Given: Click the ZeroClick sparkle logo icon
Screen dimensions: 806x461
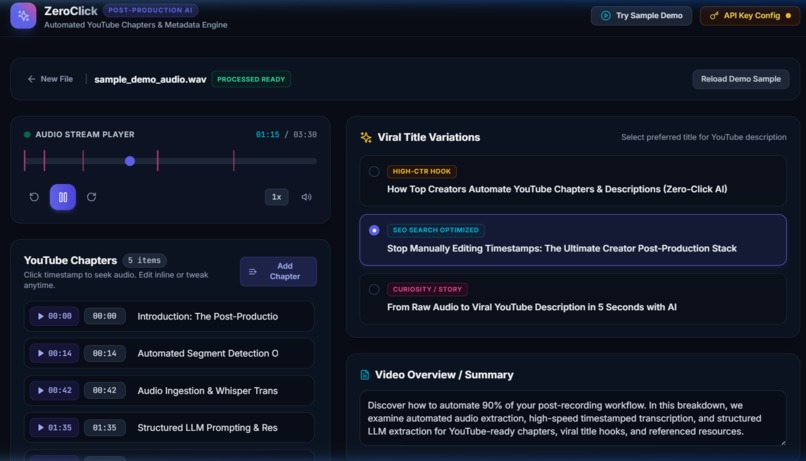Looking at the screenshot, I should click(23, 15).
